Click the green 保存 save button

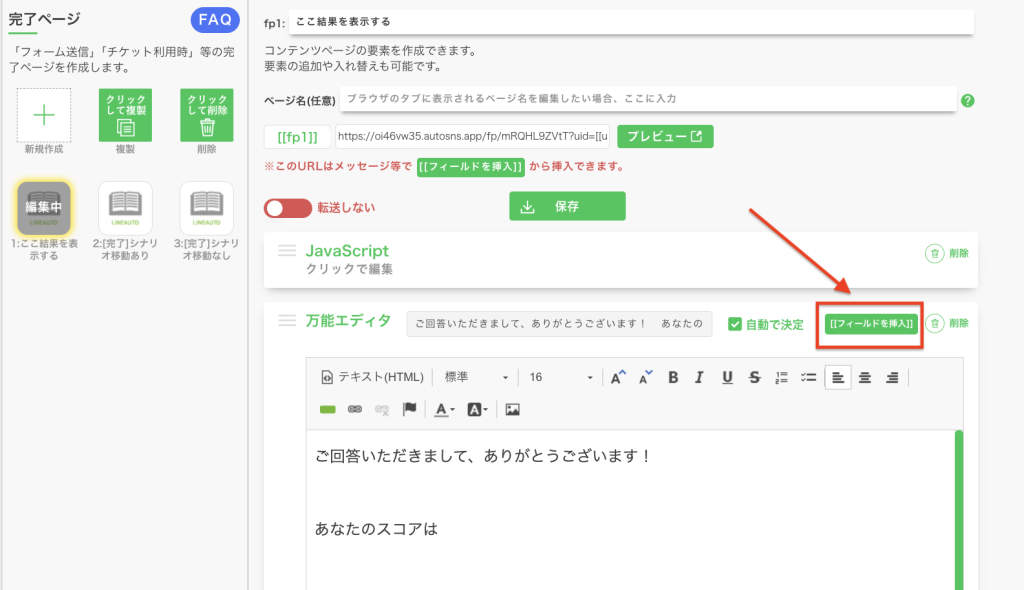click(x=567, y=206)
